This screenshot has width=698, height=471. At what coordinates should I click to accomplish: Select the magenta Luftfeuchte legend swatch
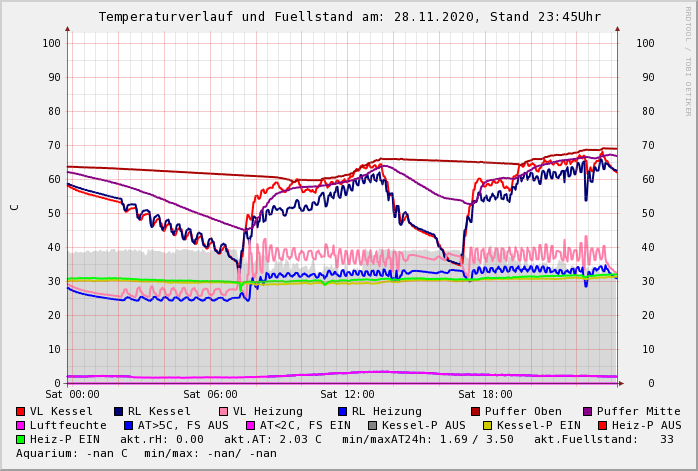(21, 425)
